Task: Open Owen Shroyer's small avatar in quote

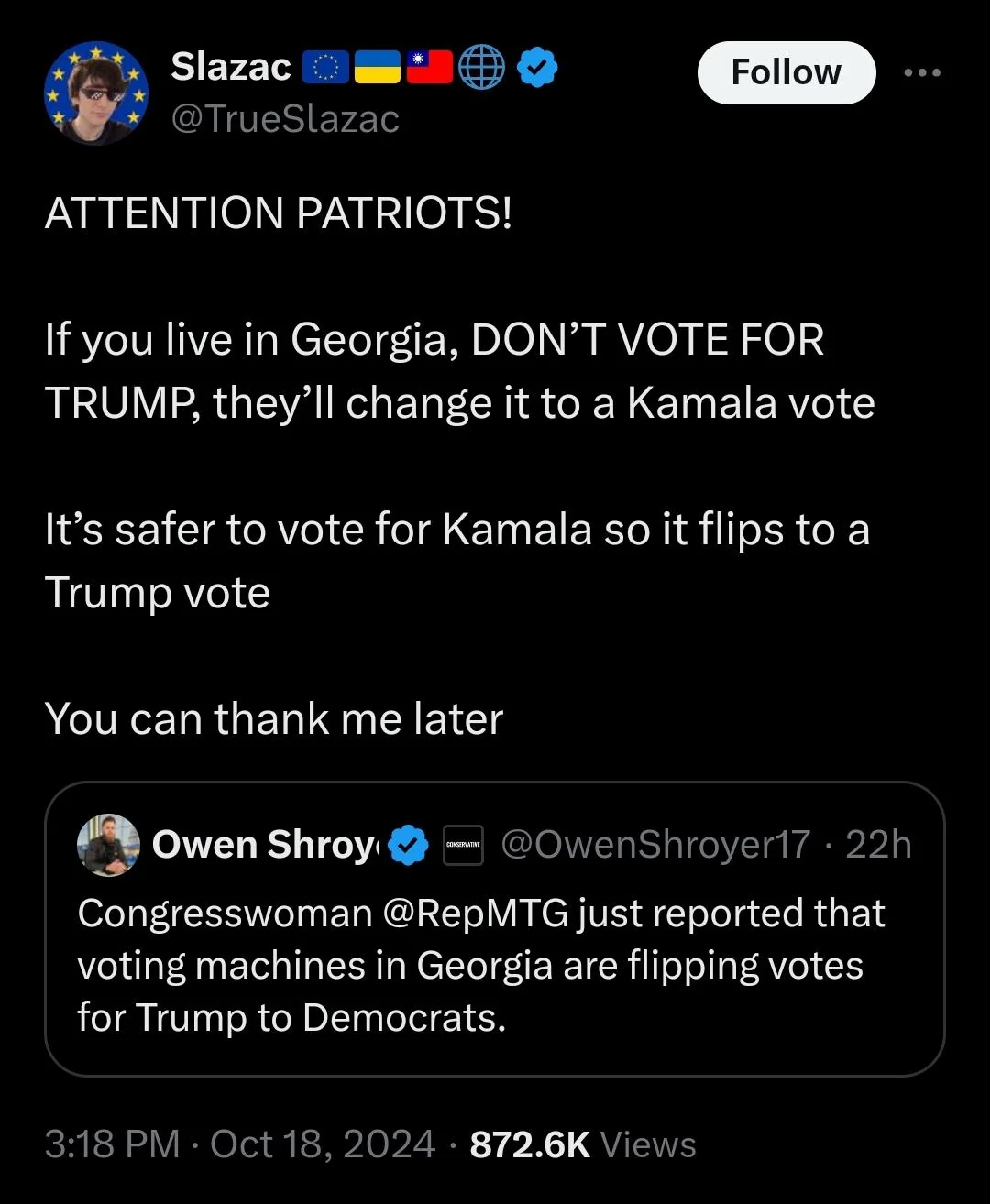Action: (109, 845)
